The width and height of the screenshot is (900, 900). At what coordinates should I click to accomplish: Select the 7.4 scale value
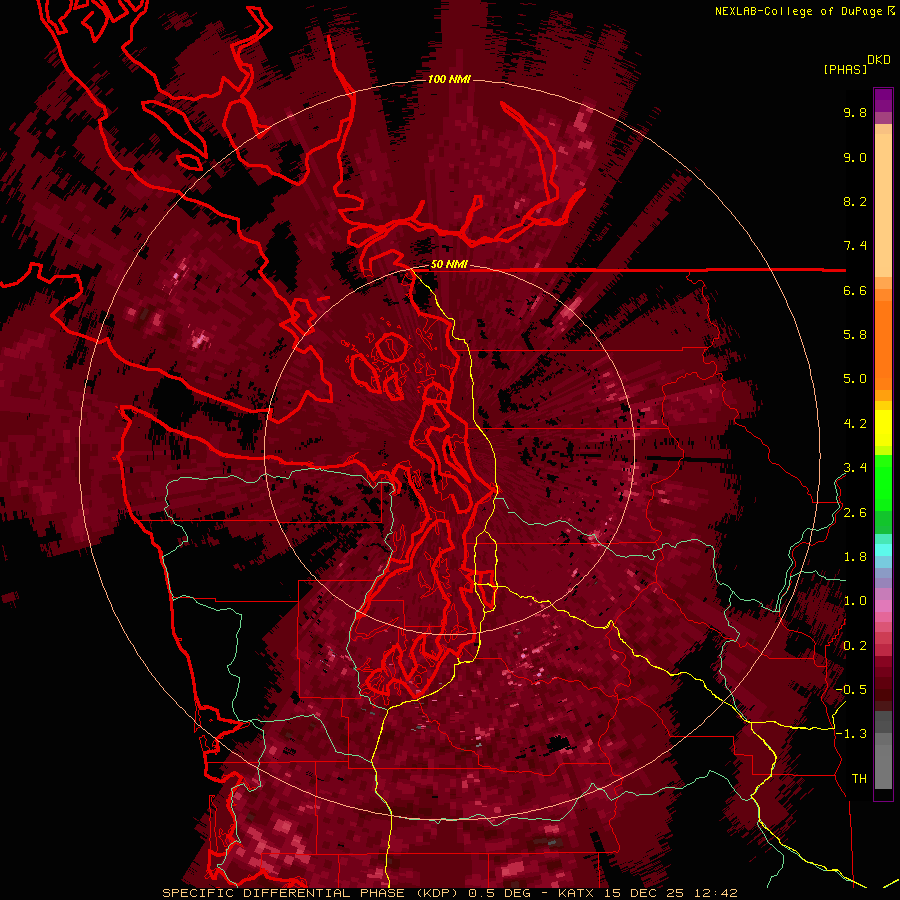tap(855, 246)
